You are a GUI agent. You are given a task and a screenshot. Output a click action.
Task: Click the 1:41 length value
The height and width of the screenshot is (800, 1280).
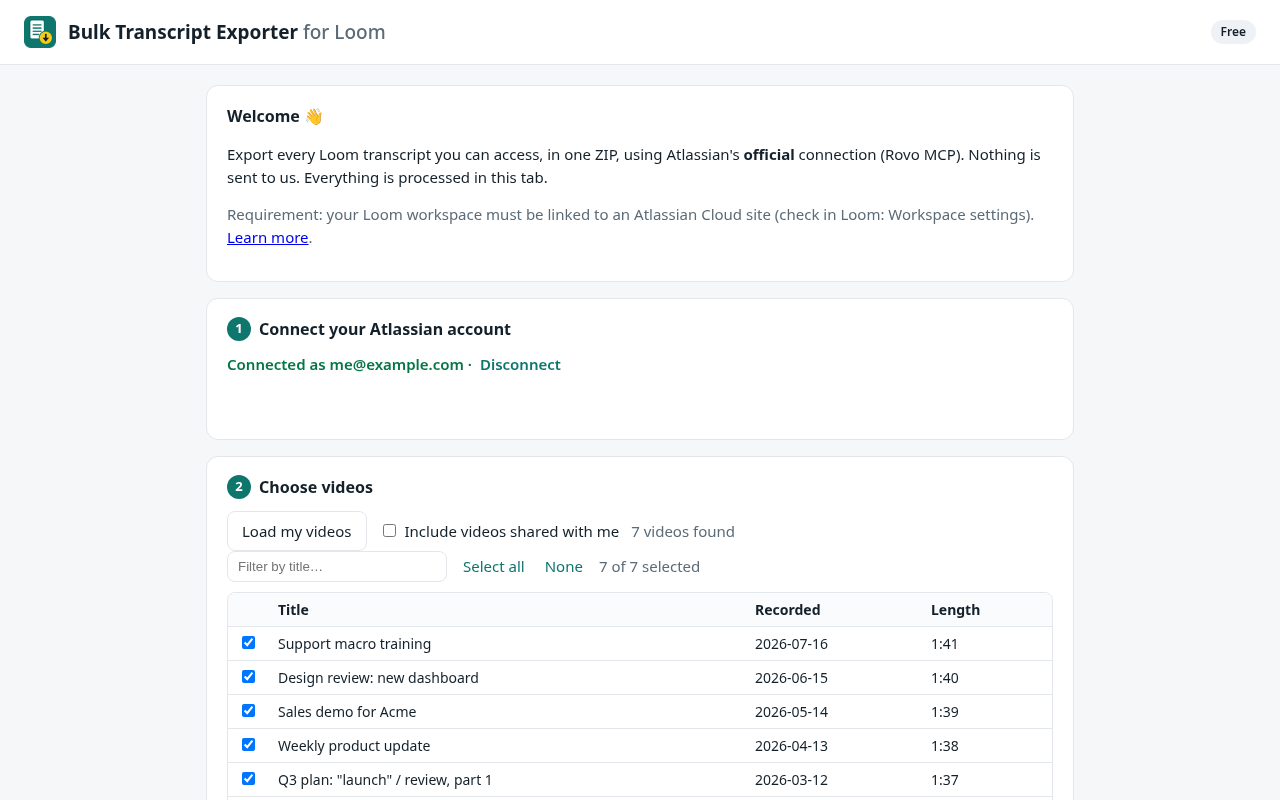pyautogui.click(x=944, y=644)
